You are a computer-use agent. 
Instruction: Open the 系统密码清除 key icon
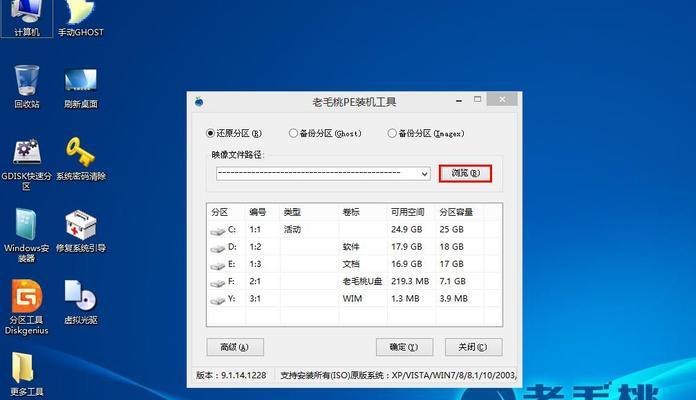click(x=81, y=159)
